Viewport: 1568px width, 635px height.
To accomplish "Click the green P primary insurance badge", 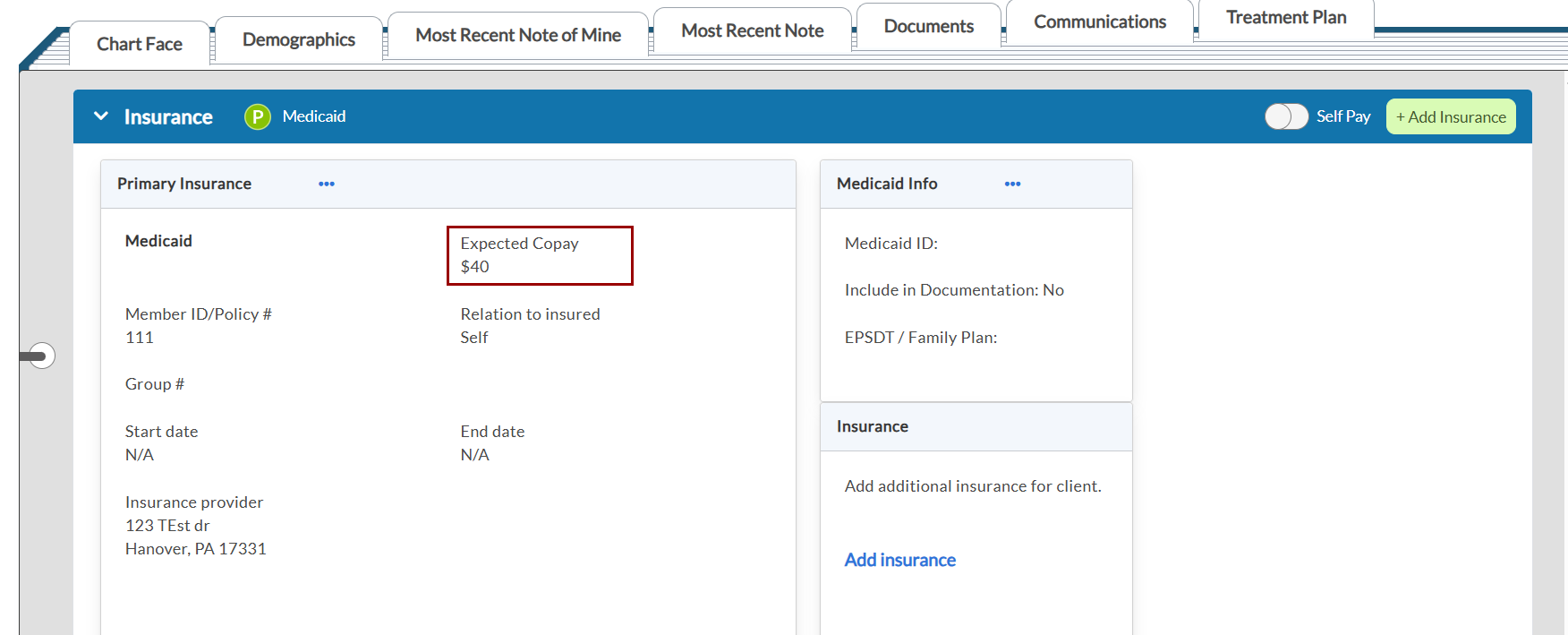I will point(258,116).
